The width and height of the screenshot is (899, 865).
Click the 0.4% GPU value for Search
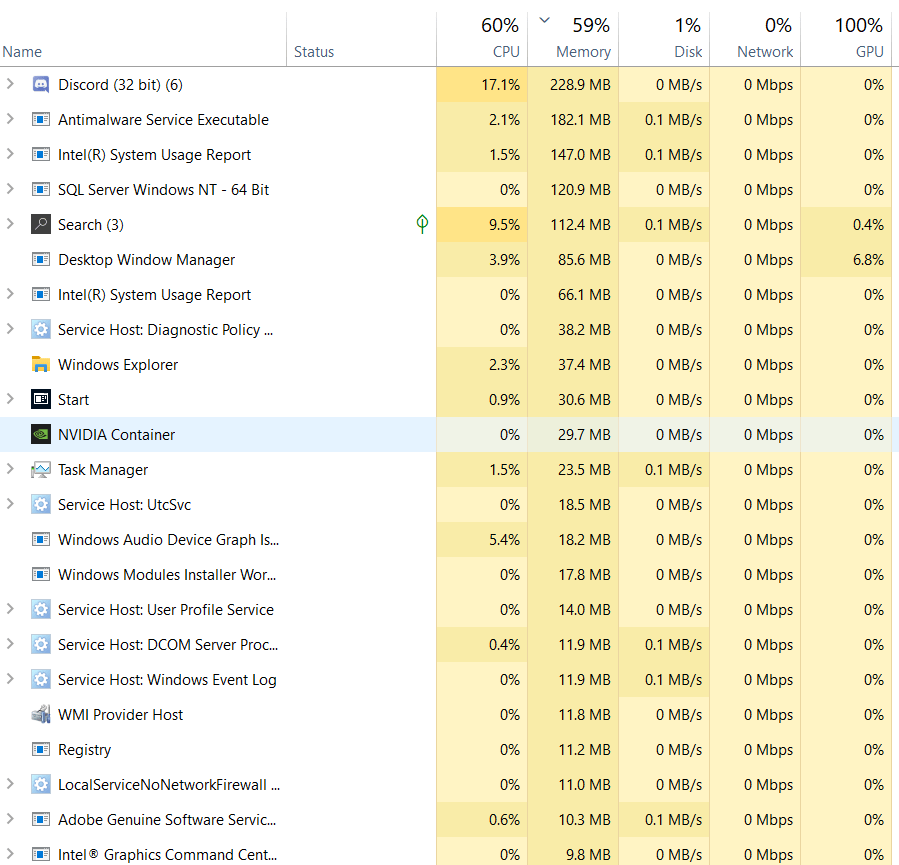click(x=868, y=225)
